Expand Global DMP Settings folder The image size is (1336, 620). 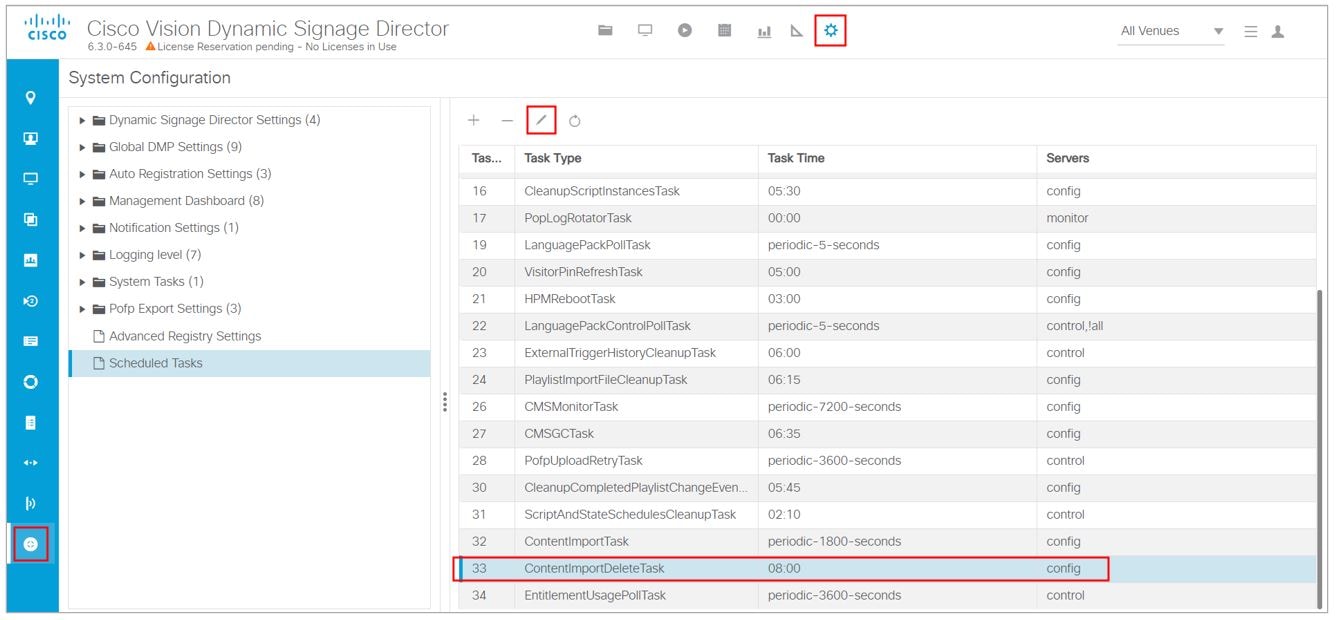click(x=83, y=147)
